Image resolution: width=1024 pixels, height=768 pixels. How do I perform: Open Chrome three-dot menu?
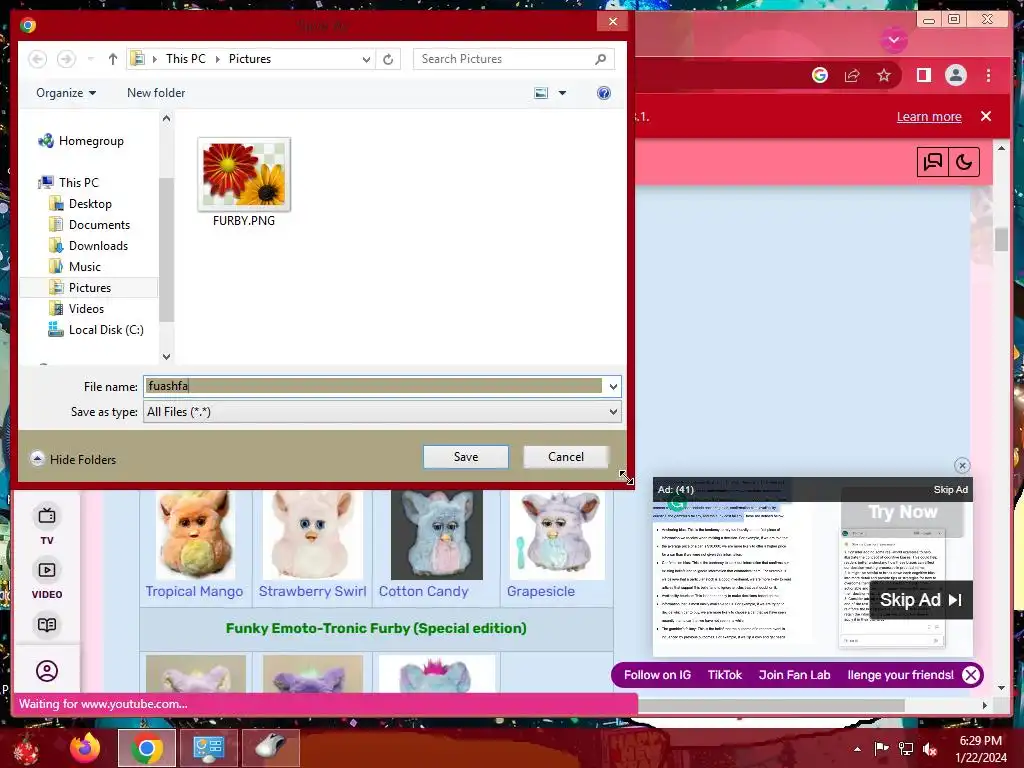988,76
